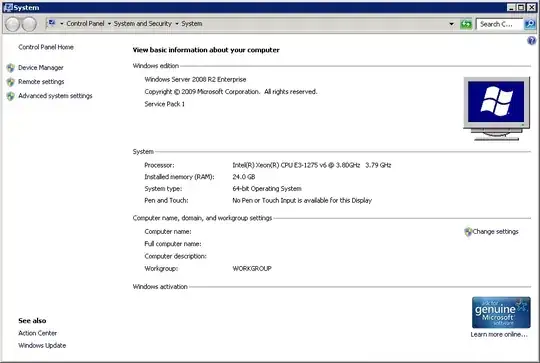The image size is (540, 363).
Task: Click the Forward navigation arrow button
Action: point(30,24)
